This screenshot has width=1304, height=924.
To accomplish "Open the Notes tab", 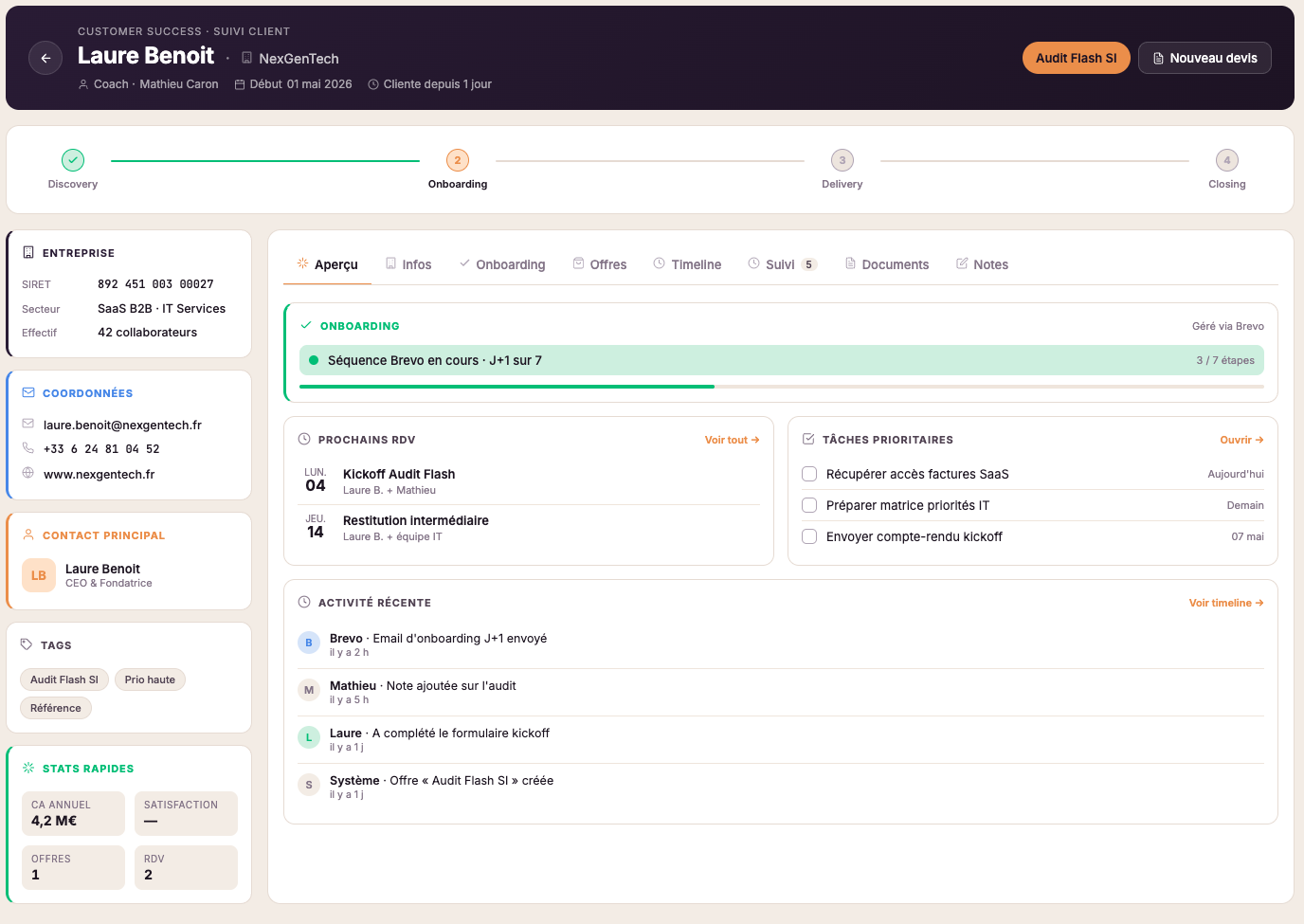I will click(x=983, y=264).
